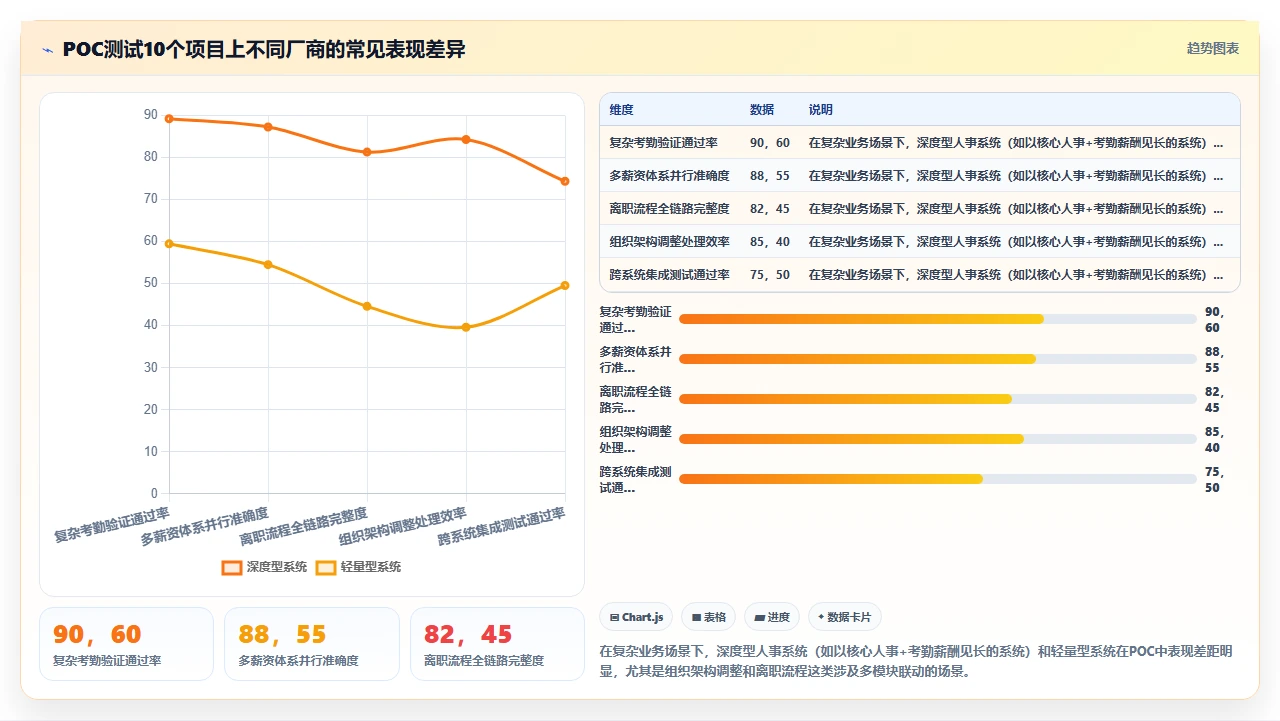
Task: Click 深度型系统 point at 组织架构调整处理效率
Action: [466, 139]
